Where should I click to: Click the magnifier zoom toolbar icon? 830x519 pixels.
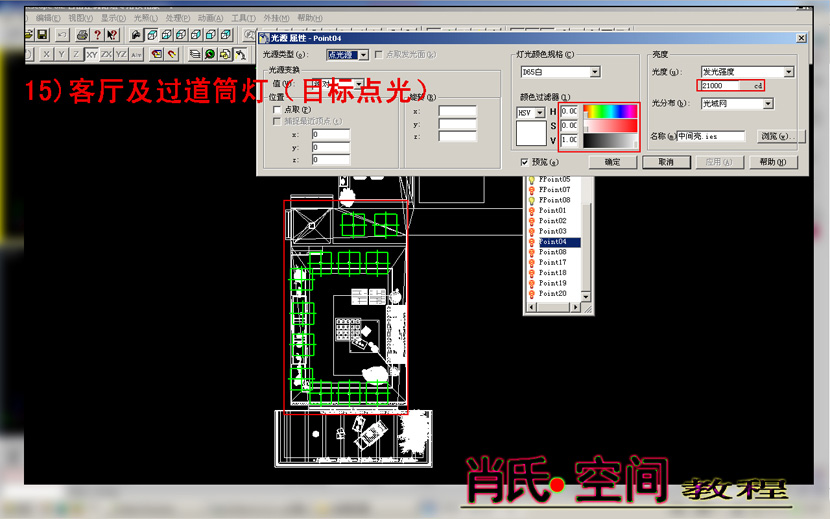coord(249,35)
